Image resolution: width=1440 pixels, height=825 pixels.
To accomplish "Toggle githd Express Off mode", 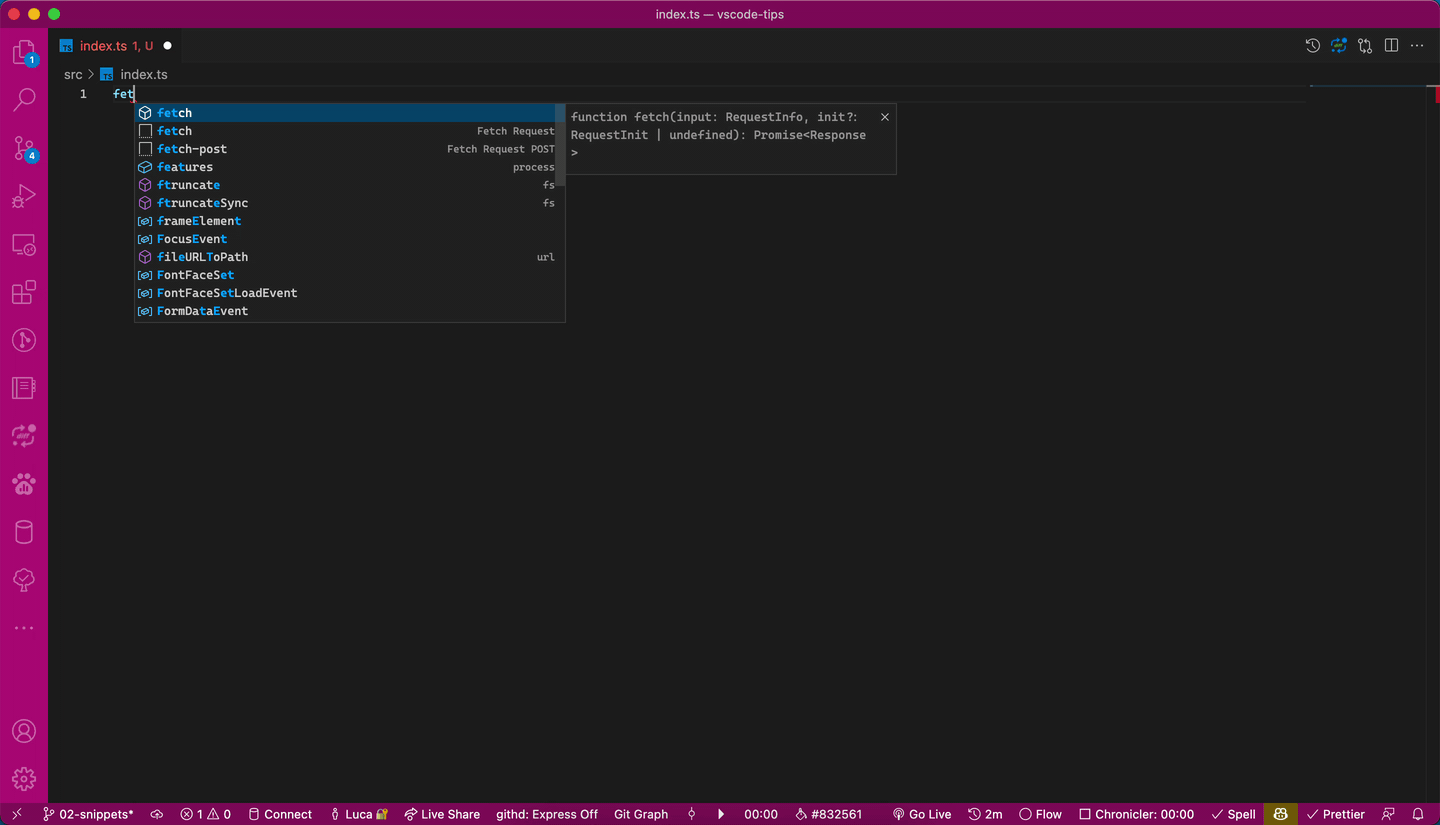I will pyautogui.click(x=547, y=814).
